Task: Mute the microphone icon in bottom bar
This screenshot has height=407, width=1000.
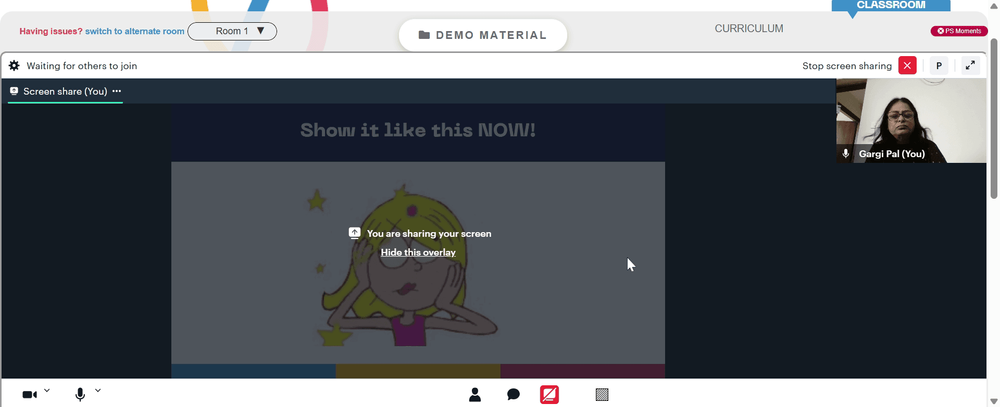Action: click(80, 395)
